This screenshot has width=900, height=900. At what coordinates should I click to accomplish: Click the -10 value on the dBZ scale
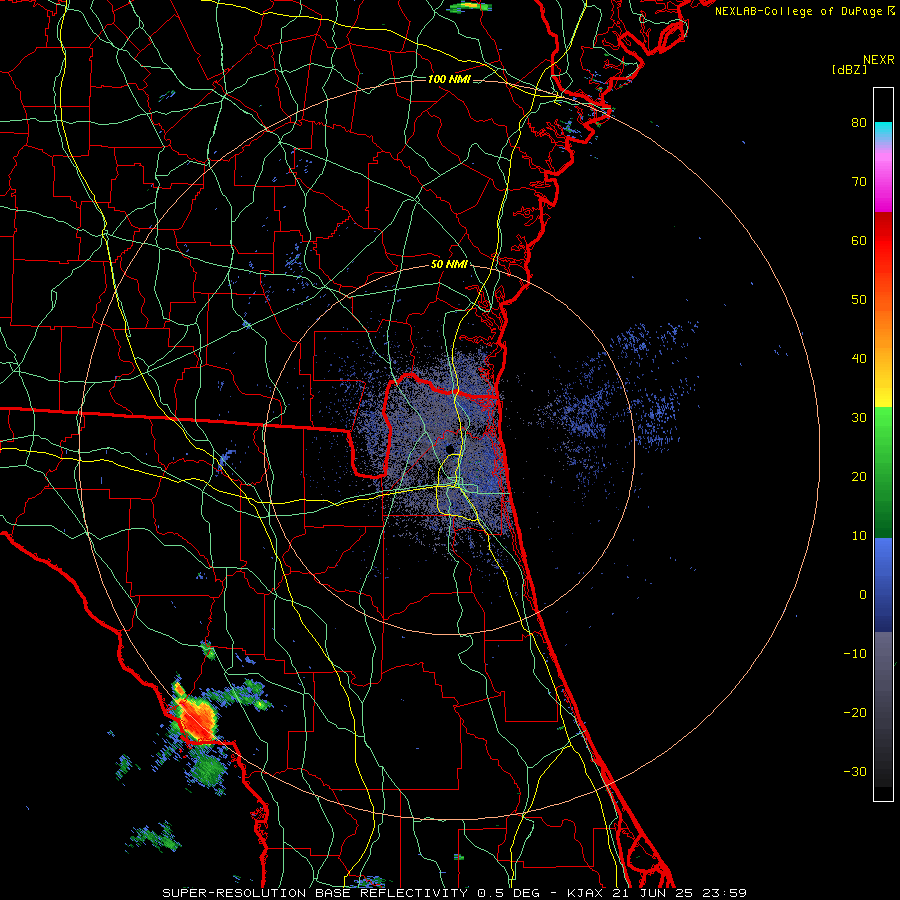855,654
